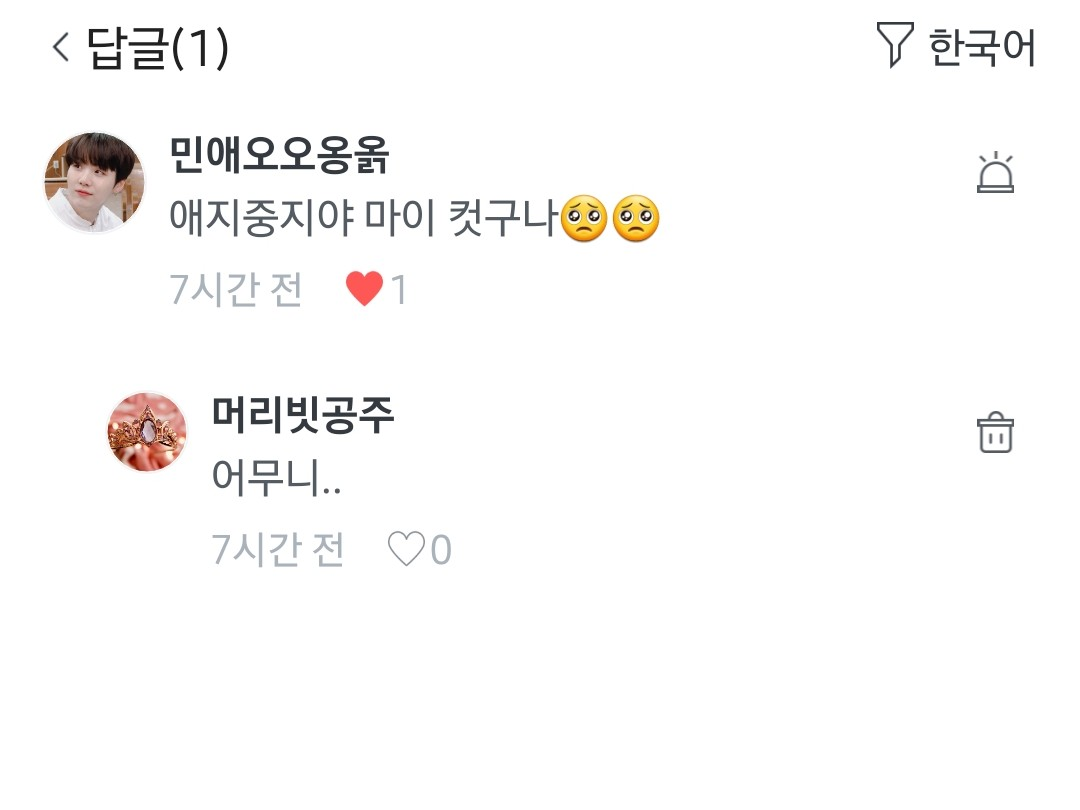Delete the 머리빗공주 reply with trash icon

pos(995,433)
